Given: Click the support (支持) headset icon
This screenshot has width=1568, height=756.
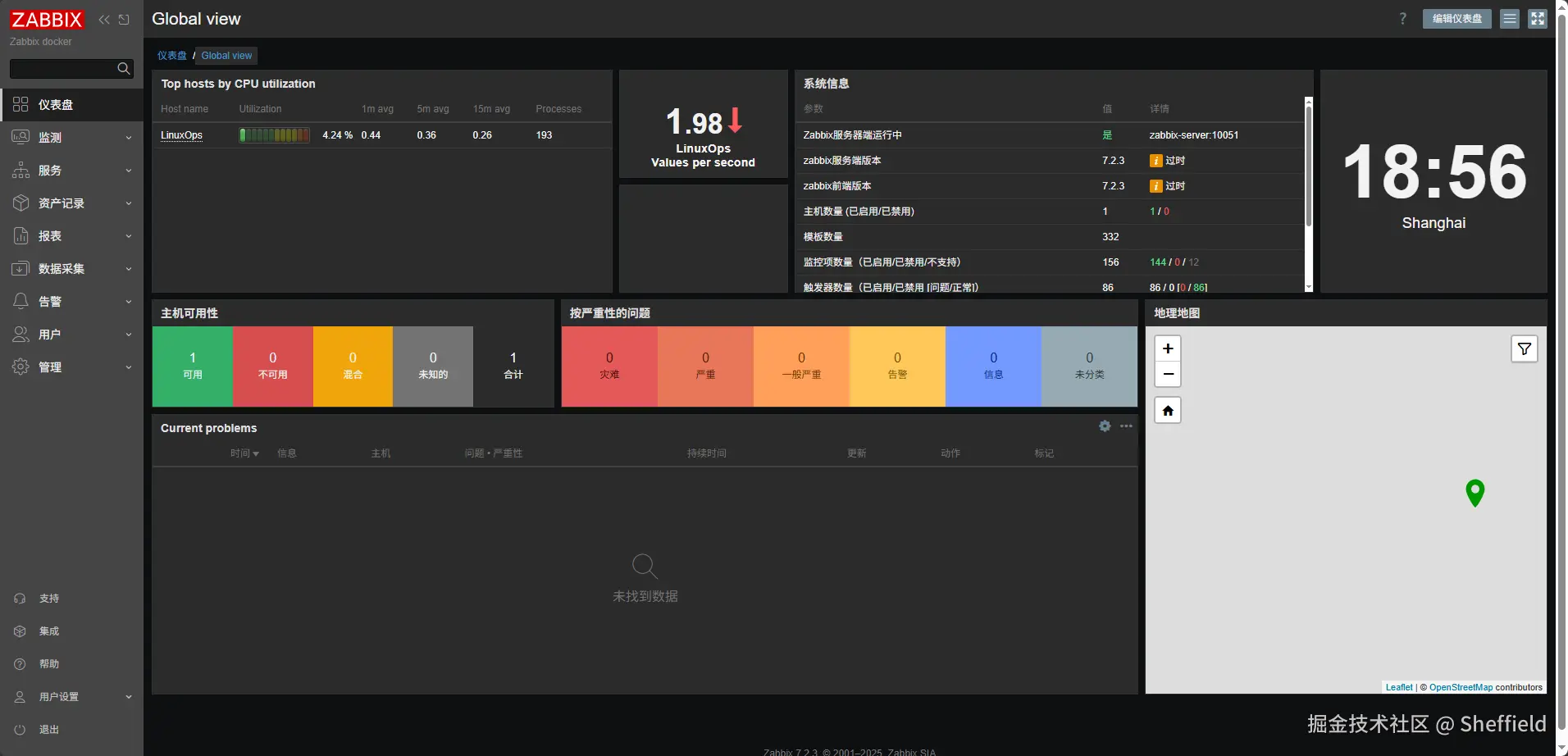Looking at the screenshot, I should [21, 599].
